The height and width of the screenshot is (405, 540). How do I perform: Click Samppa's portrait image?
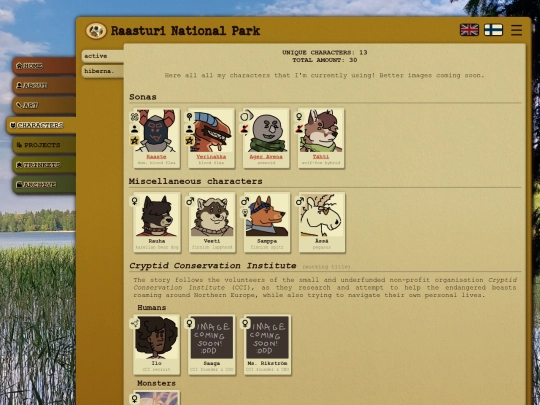267,216
